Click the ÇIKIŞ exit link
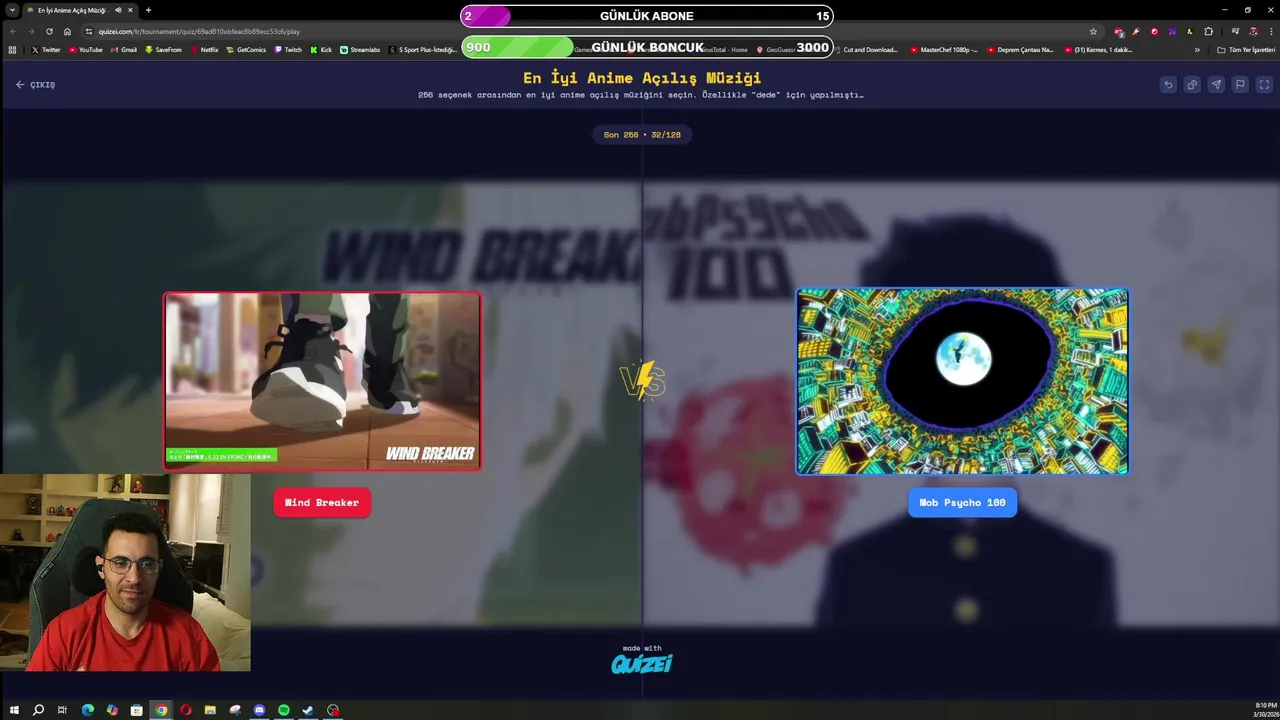The width and height of the screenshot is (1280, 720). coord(36,85)
